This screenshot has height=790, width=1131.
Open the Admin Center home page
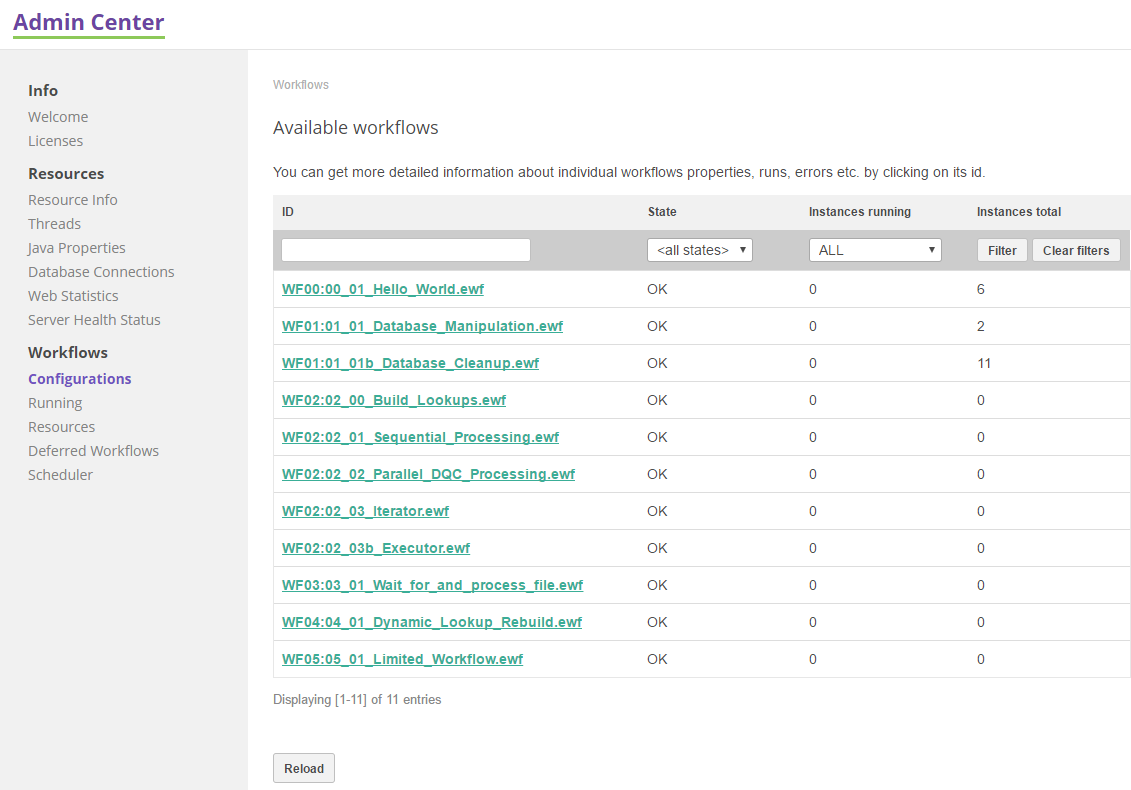(x=88, y=21)
